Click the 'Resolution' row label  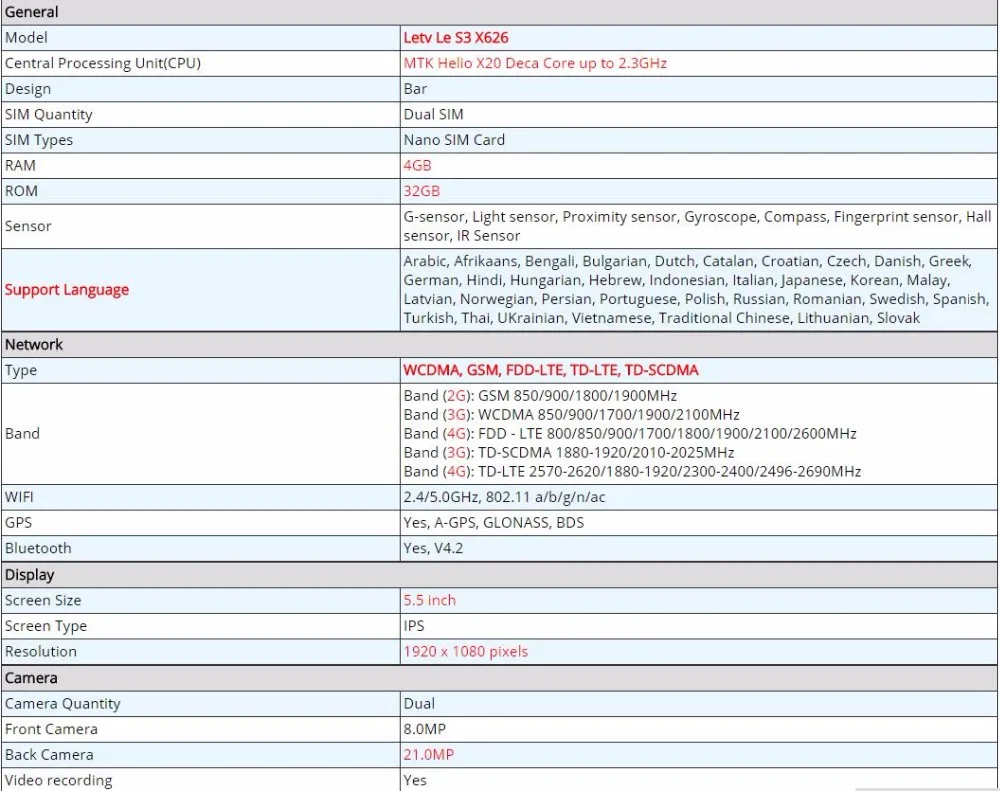click(41, 651)
